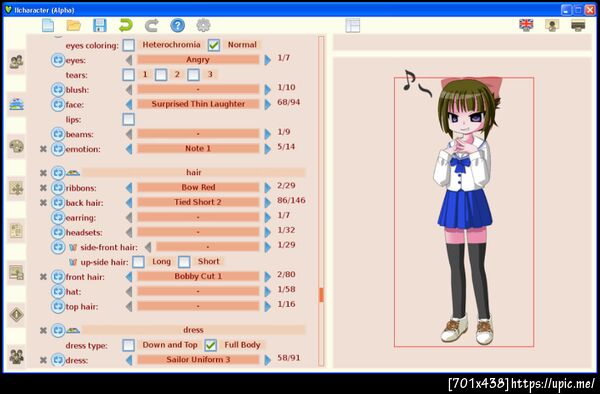Click the character preview image
The width and height of the screenshot is (600, 394).
[464, 212]
